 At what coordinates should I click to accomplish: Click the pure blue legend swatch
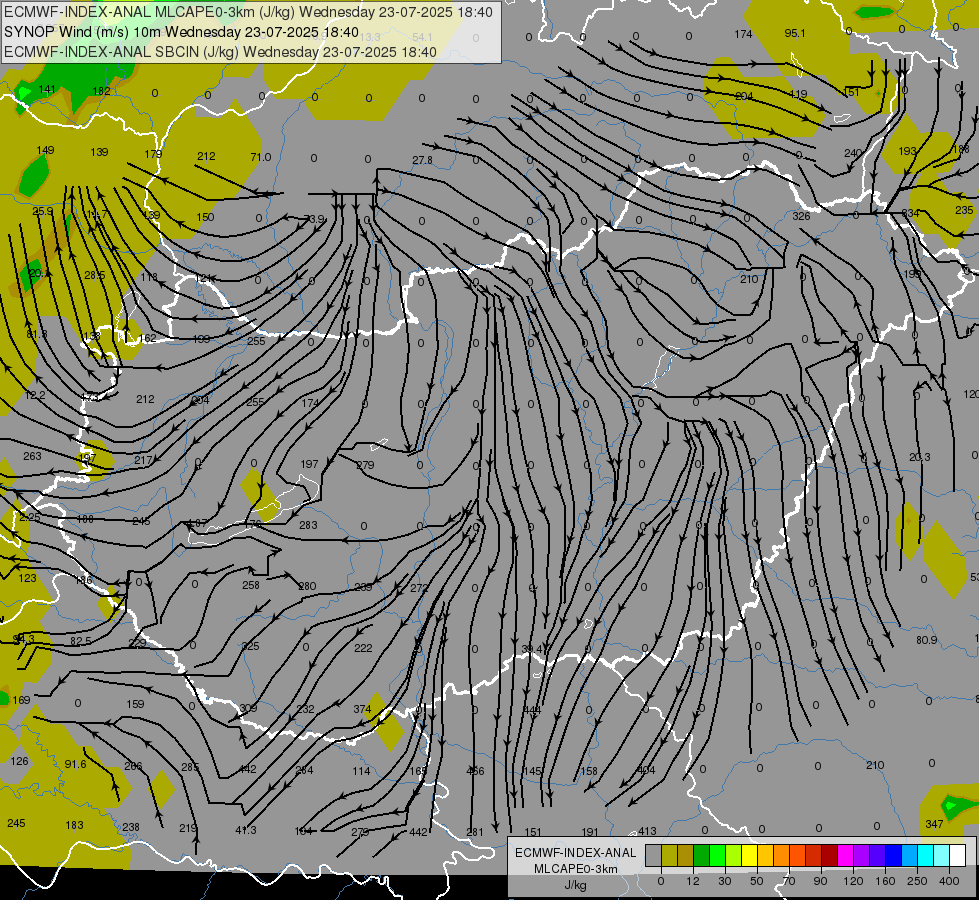click(x=894, y=856)
